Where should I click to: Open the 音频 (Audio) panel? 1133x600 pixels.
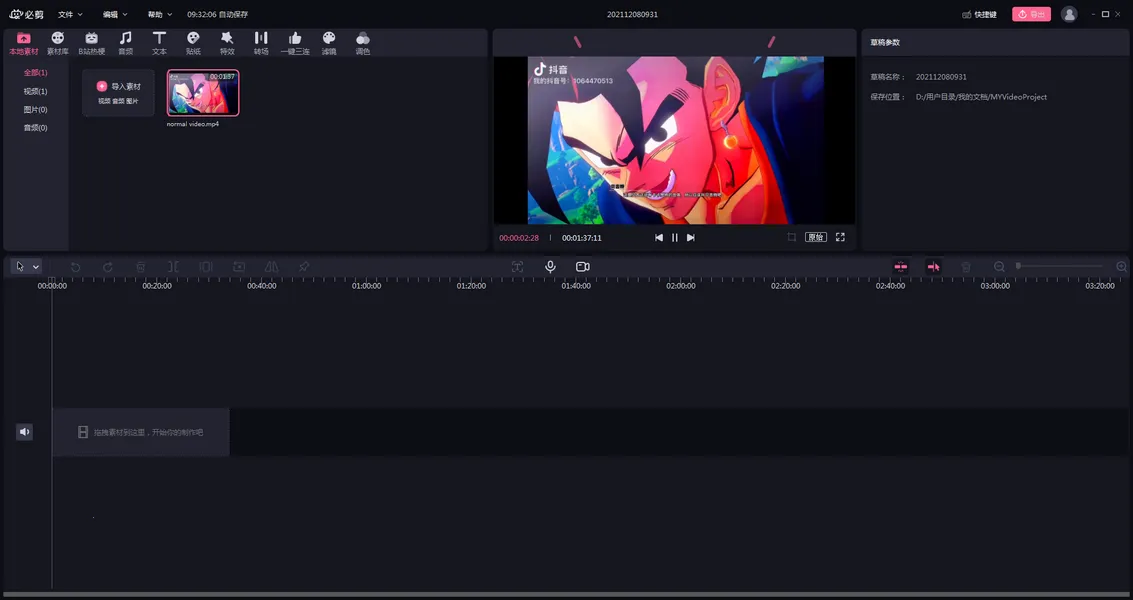127,41
